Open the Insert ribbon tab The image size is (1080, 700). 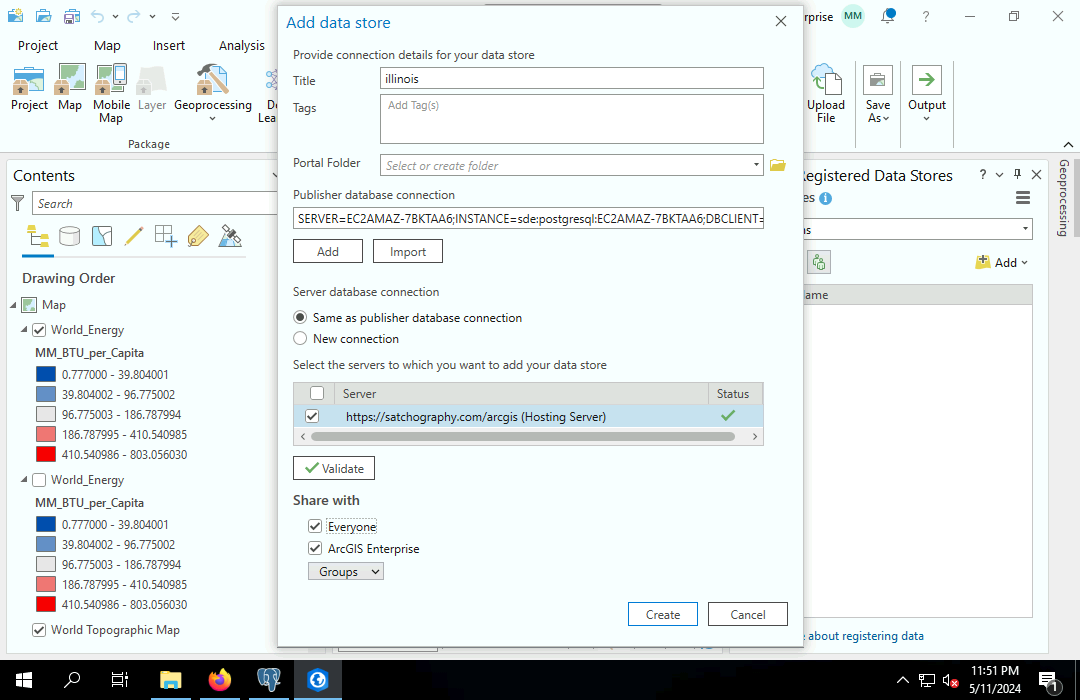point(169,45)
